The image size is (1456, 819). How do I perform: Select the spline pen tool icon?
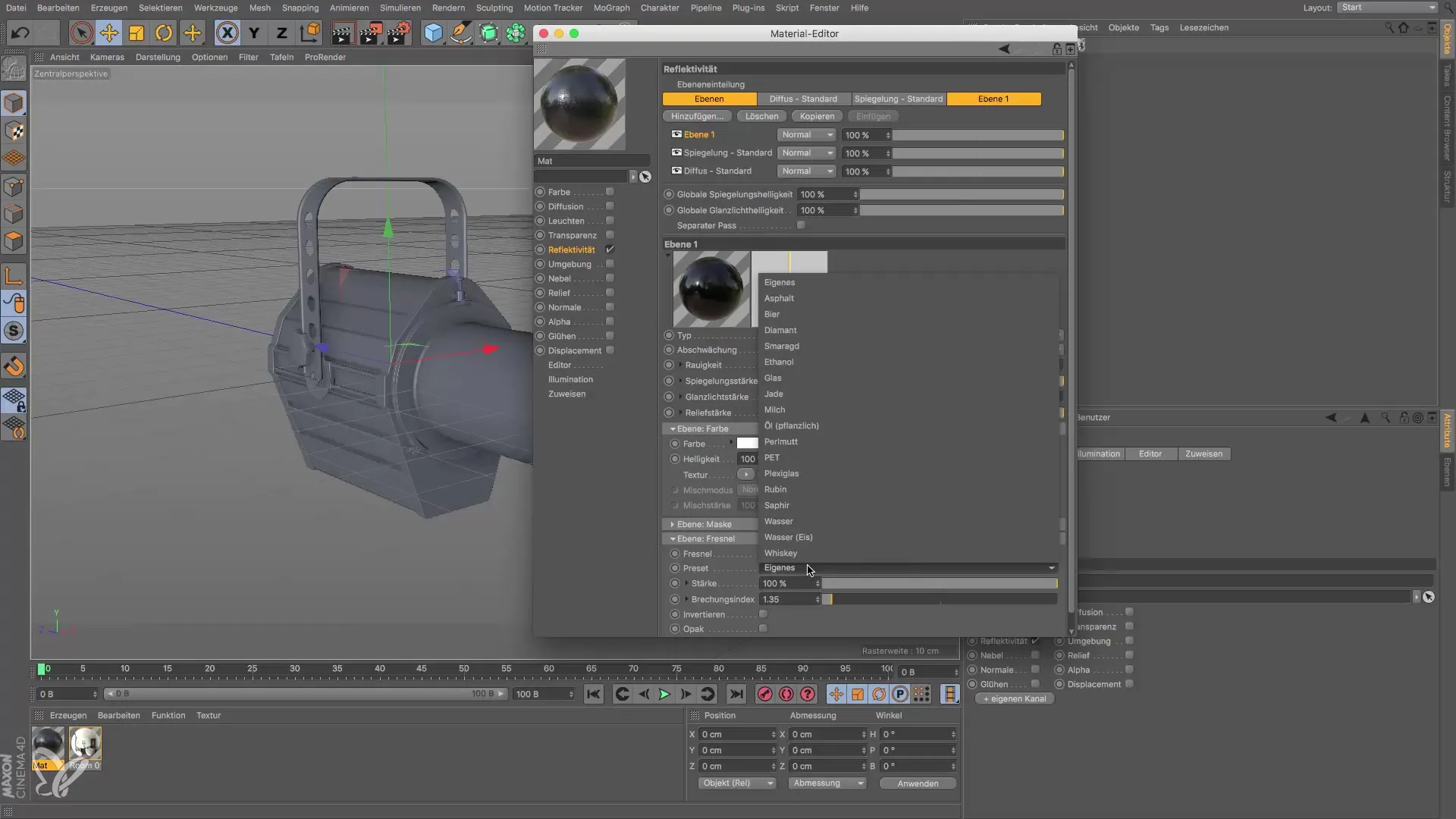click(460, 33)
